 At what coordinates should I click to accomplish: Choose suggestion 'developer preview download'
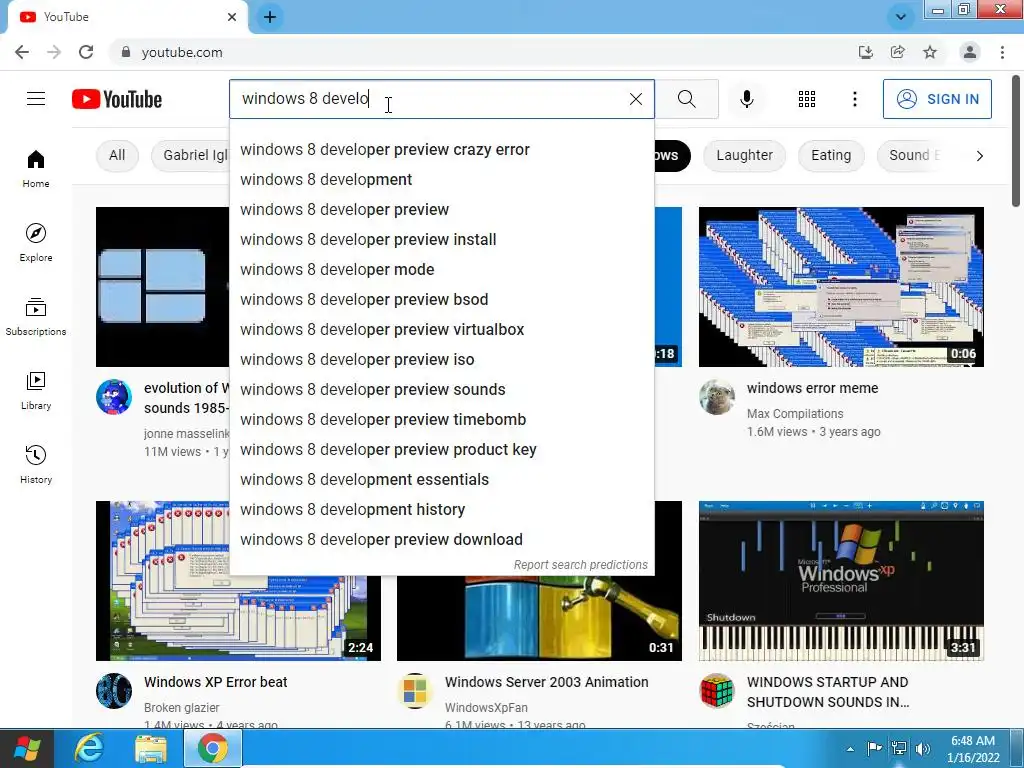441,540
